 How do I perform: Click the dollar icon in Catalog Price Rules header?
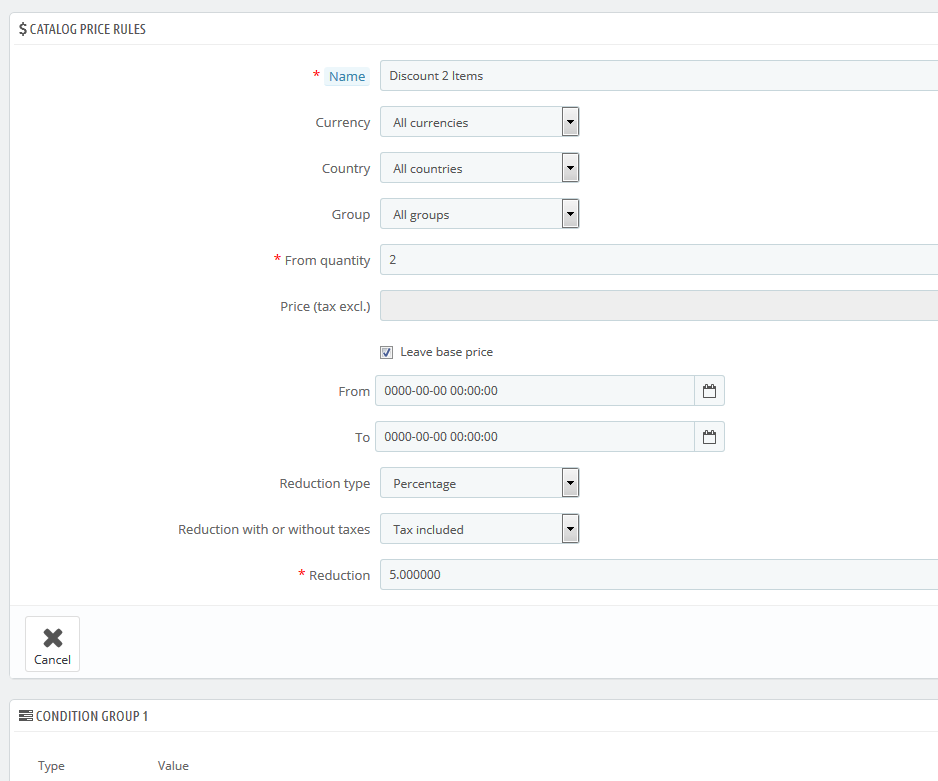(x=23, y=29)
